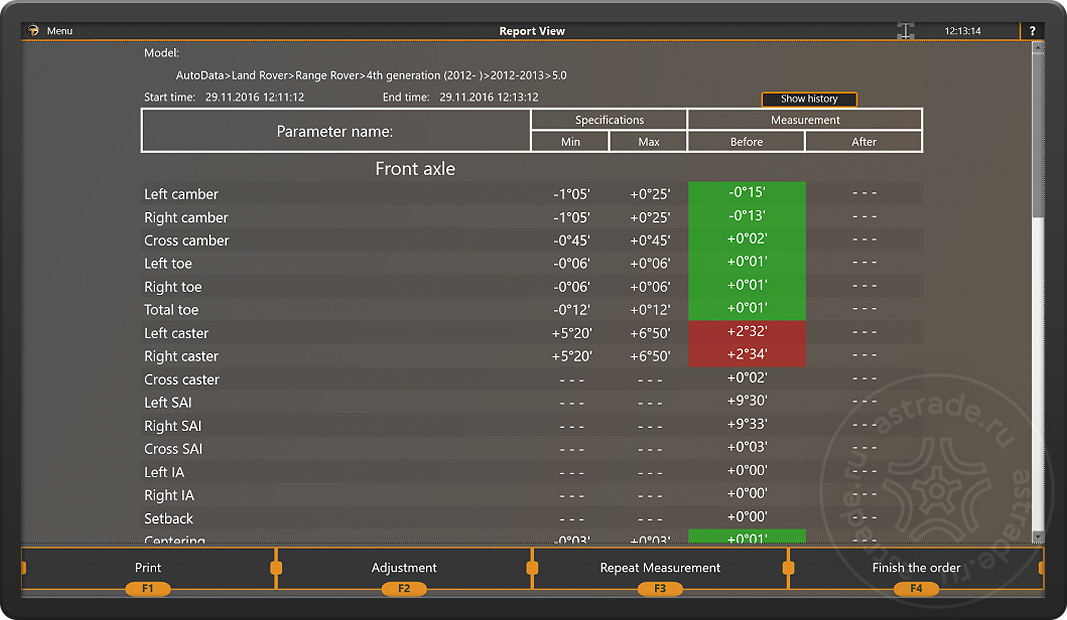The width and height of the screenshot is (1067, 620).
Task: Click the scrollbar down arrow
Action: (1038, 537)
